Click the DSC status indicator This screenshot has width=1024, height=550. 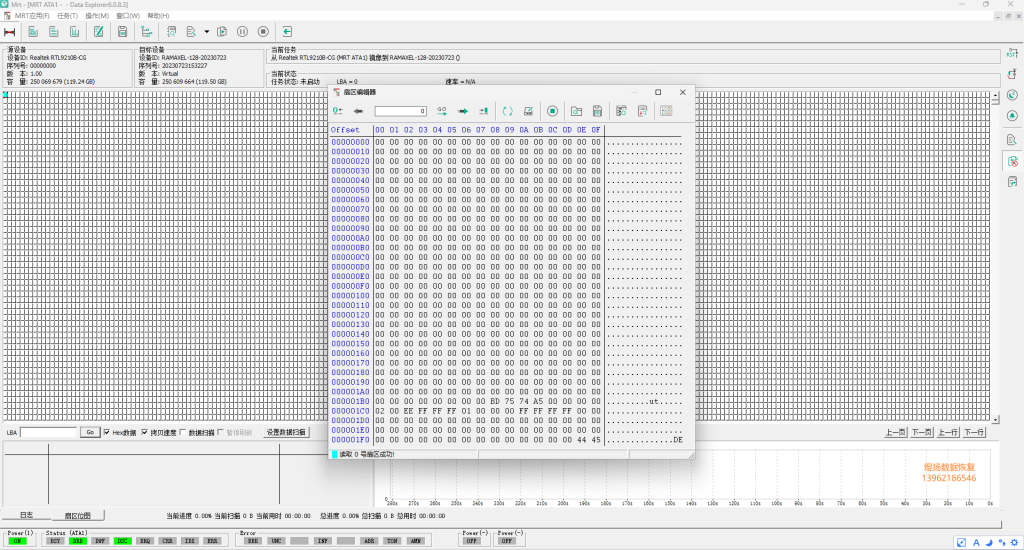tap(122, 541)
